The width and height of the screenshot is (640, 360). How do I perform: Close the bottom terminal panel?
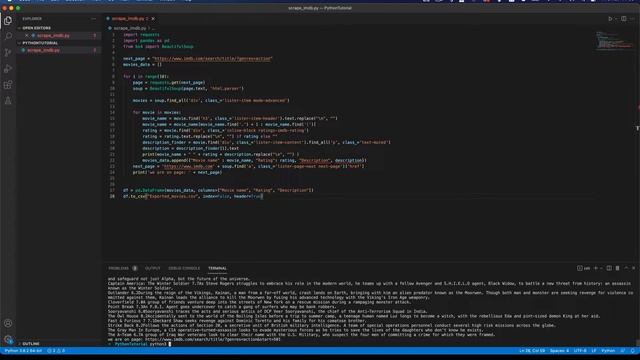pyautogui.click(x=633, y=268)
